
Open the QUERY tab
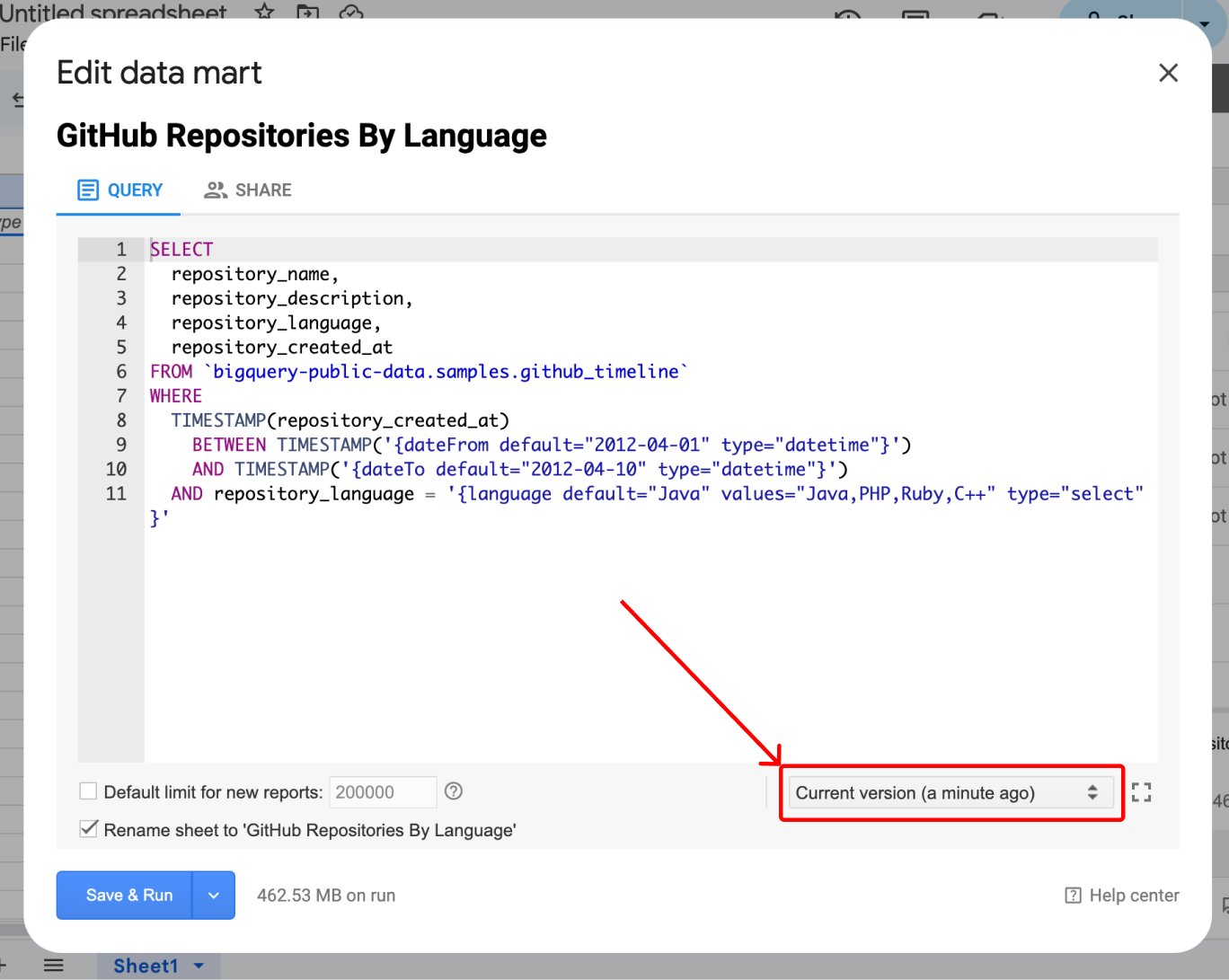(x=119, y=190)
